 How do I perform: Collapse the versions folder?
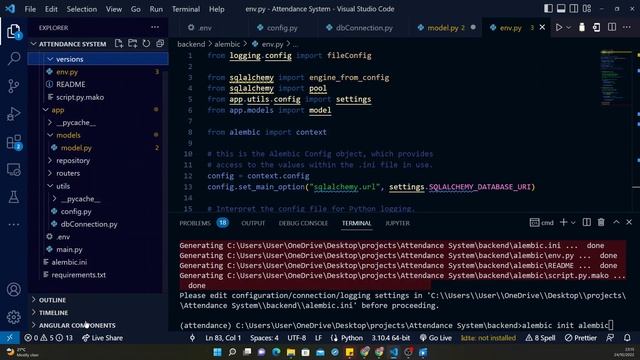click(x=98, y=59)
